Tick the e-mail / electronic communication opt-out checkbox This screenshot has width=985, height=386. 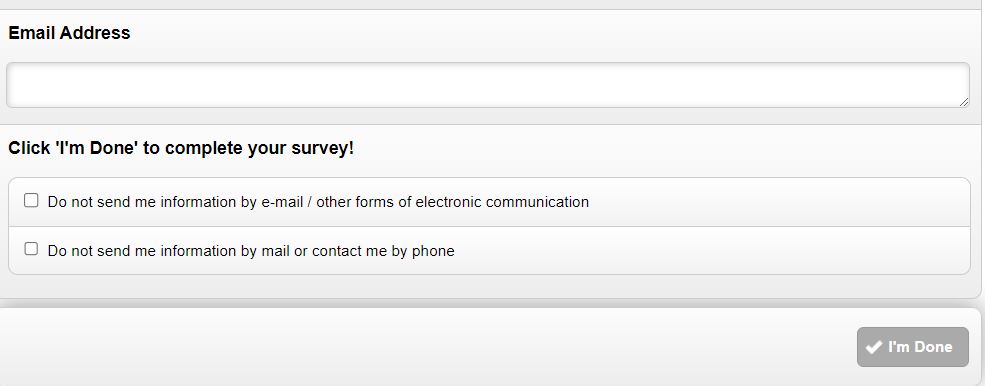point(31,201)
